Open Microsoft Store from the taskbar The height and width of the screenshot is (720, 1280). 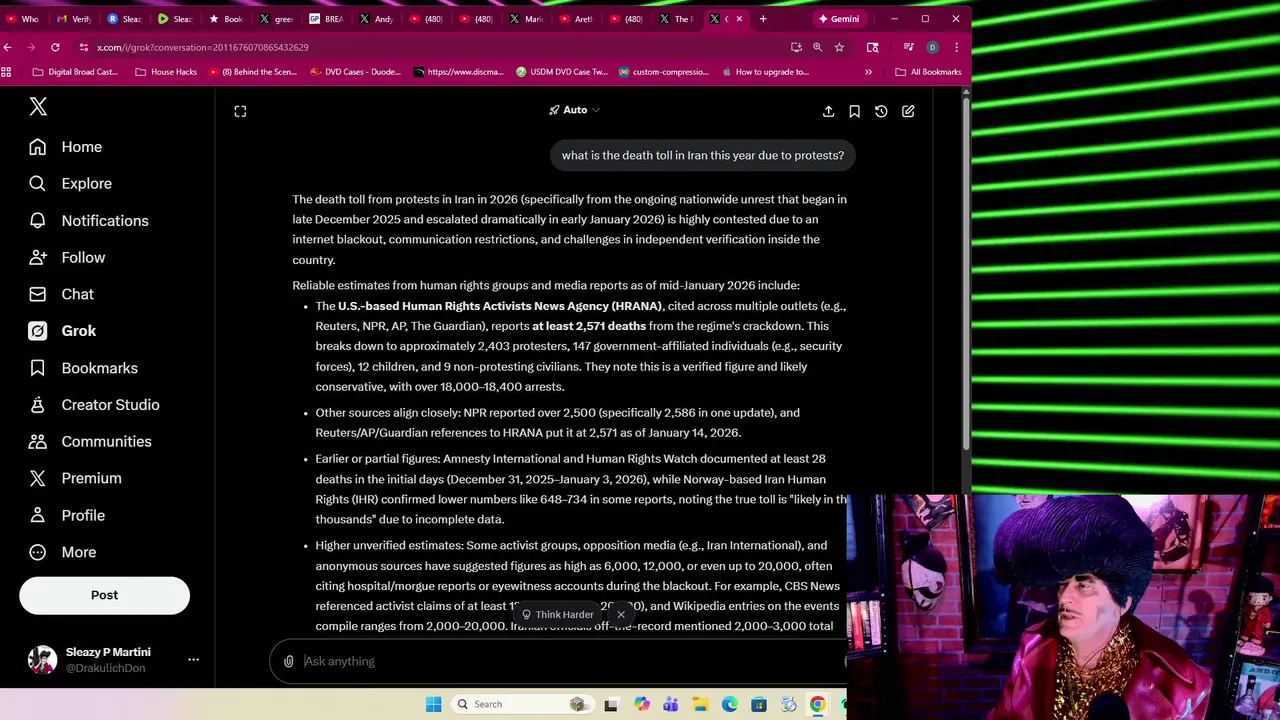pos(759,704)
